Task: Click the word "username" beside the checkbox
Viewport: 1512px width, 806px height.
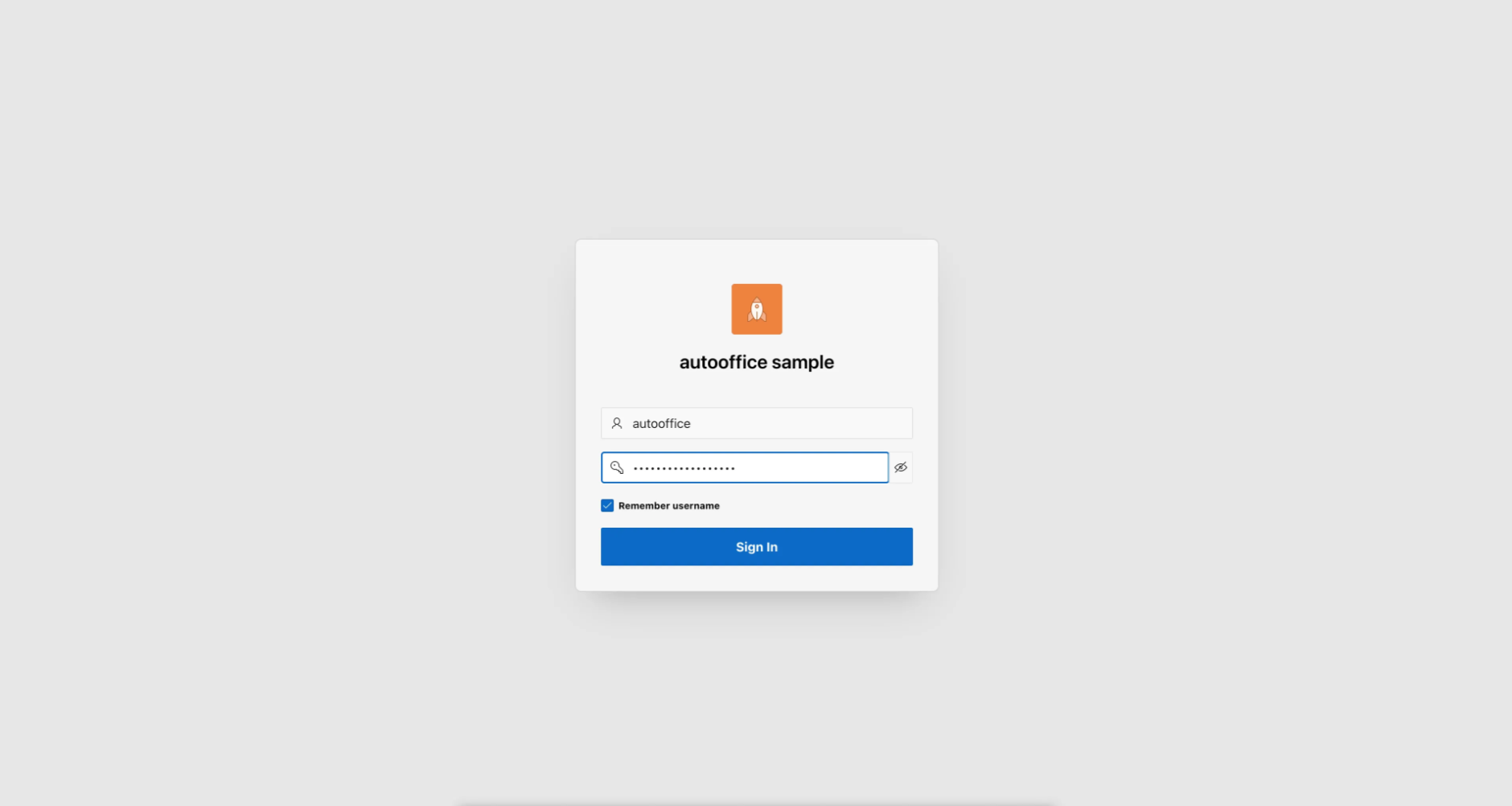Action: pos(696,506)
